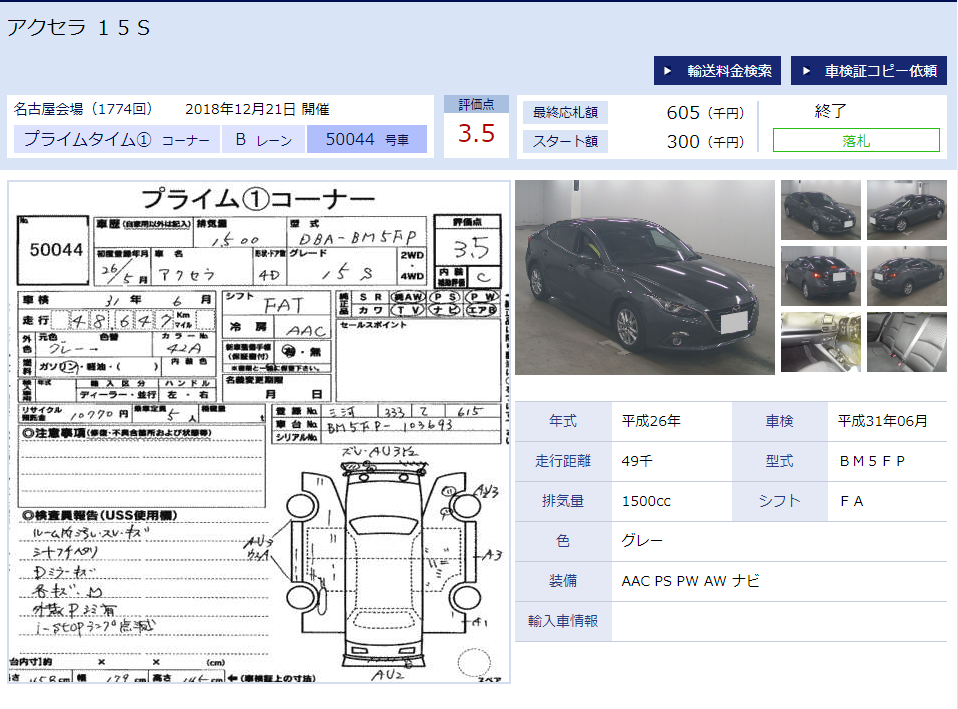958x709 pixels.
Task: Click the アクセラ 15S page title
Action: 79,28
